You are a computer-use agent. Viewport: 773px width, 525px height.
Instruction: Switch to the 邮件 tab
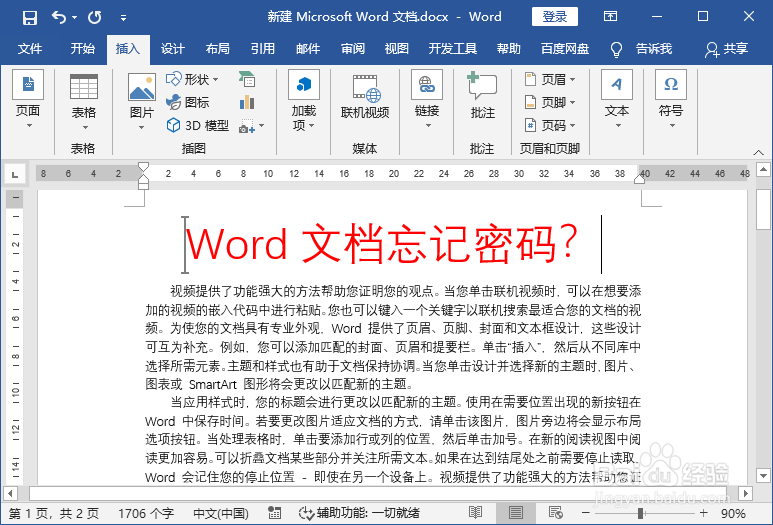tap(308, 49)
